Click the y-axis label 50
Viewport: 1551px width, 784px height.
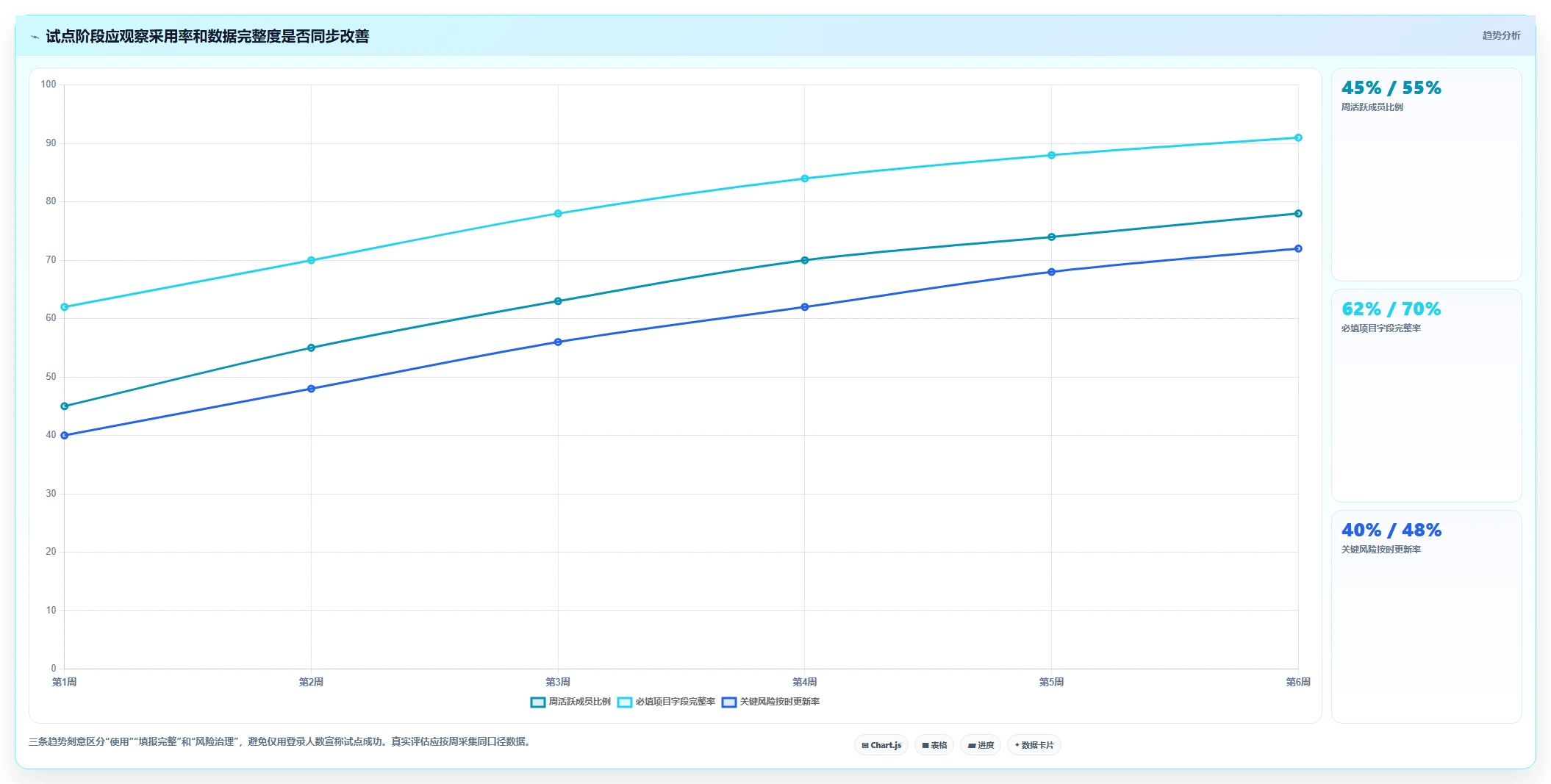[x=51, y=377]
